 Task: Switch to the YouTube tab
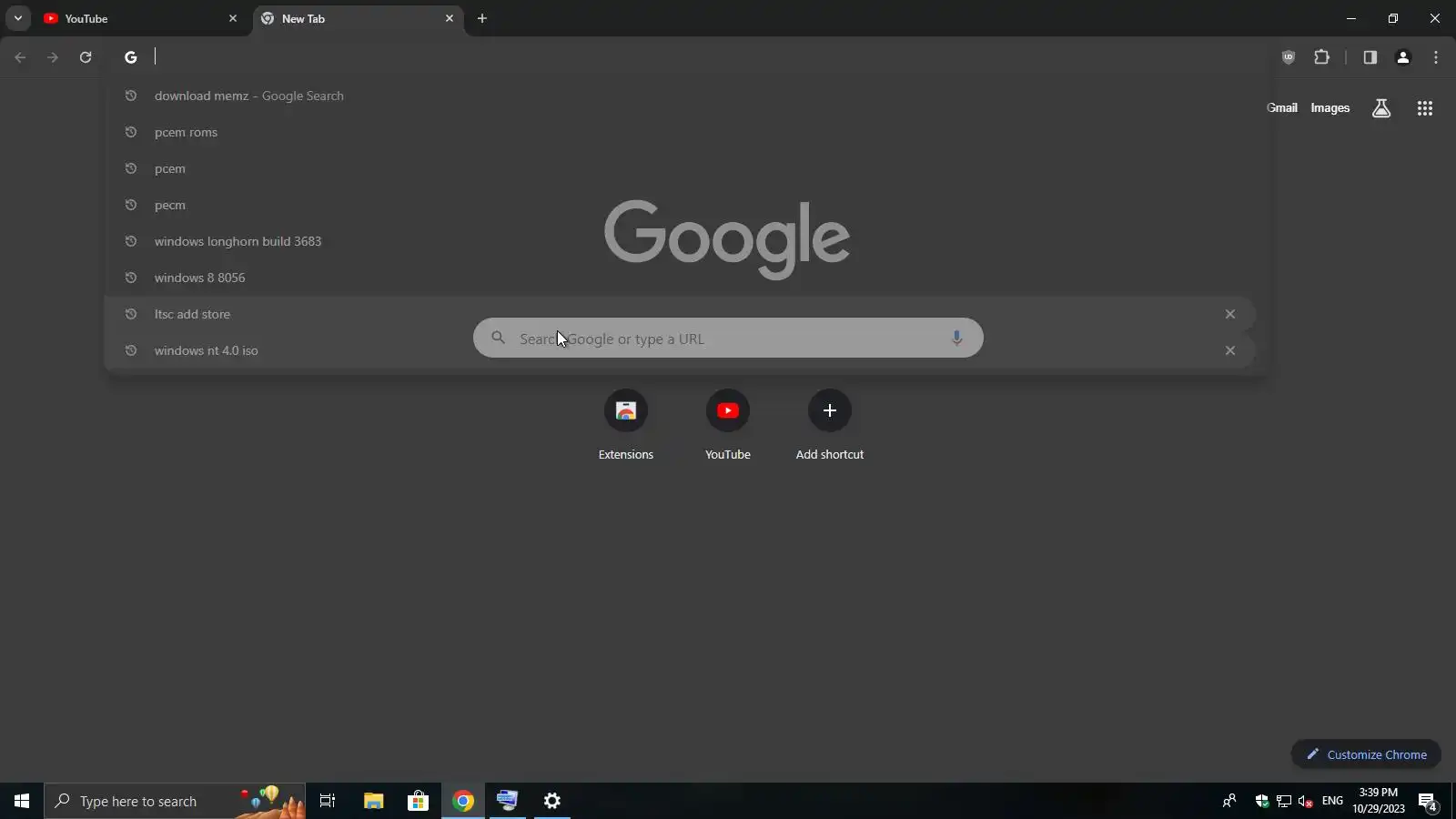[140, 18]
